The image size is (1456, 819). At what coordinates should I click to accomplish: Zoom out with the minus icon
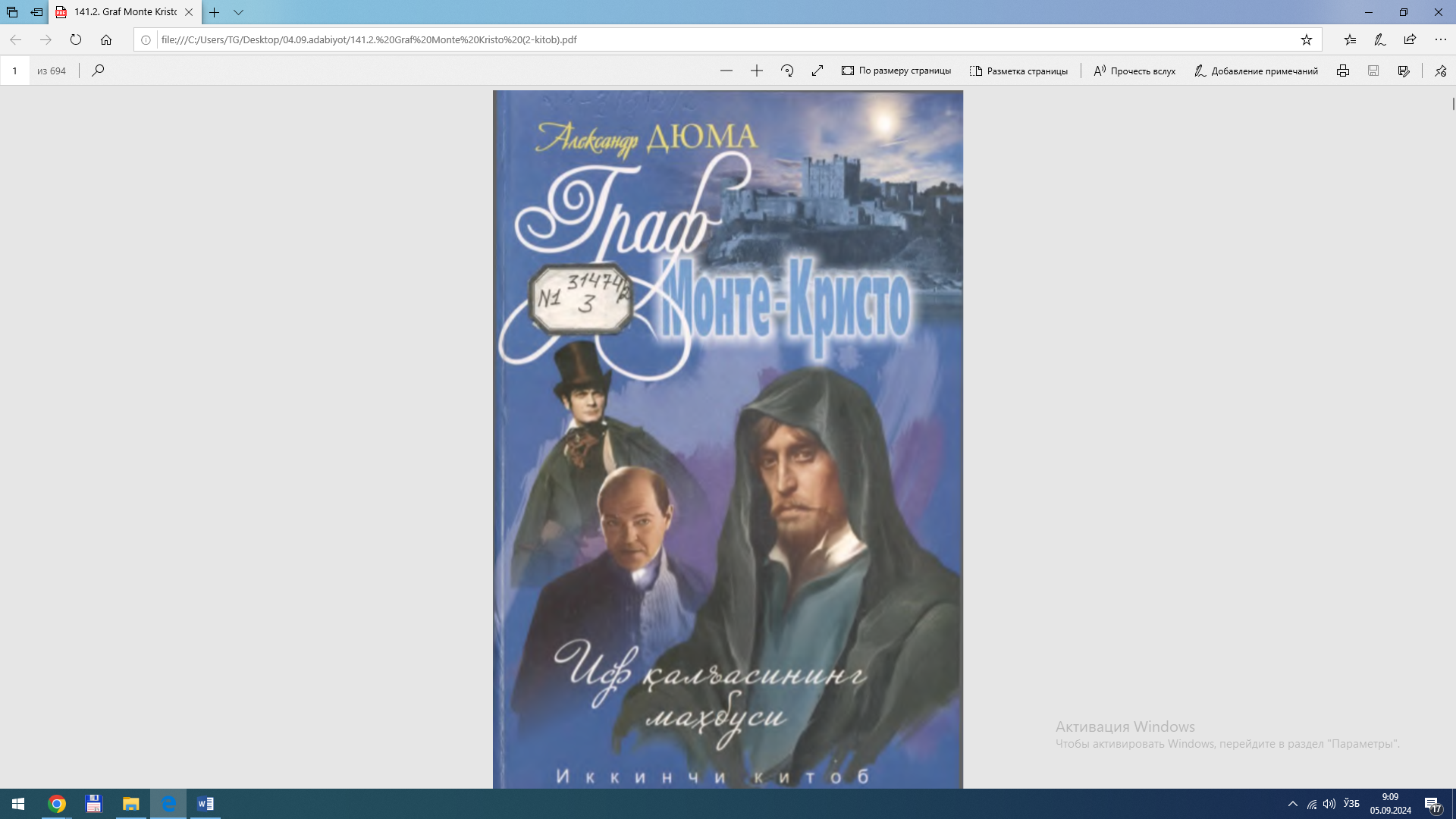(x=726, y=71)
